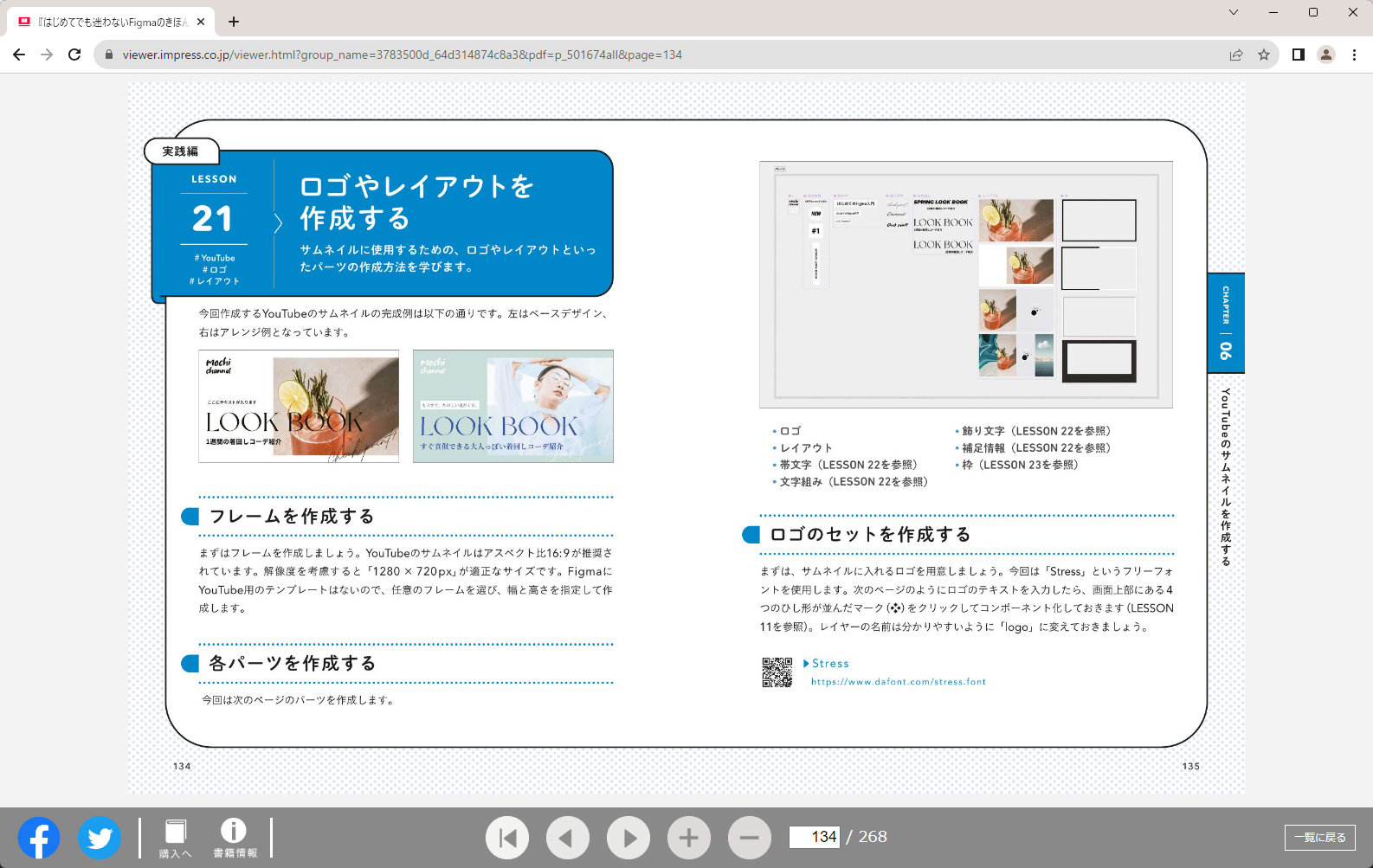
Task: Bookmark this tab with the star
Action: coord(1264,55)
